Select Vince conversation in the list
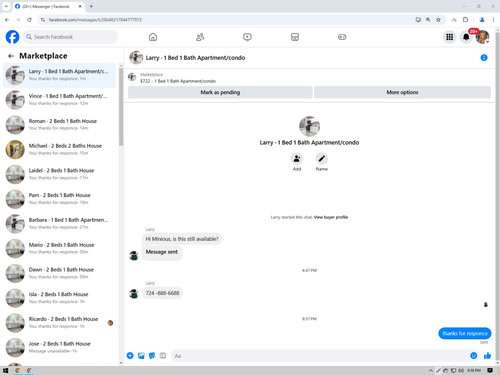Image resolution: width=500 pixels, height=375 pixels. (59, 100)
